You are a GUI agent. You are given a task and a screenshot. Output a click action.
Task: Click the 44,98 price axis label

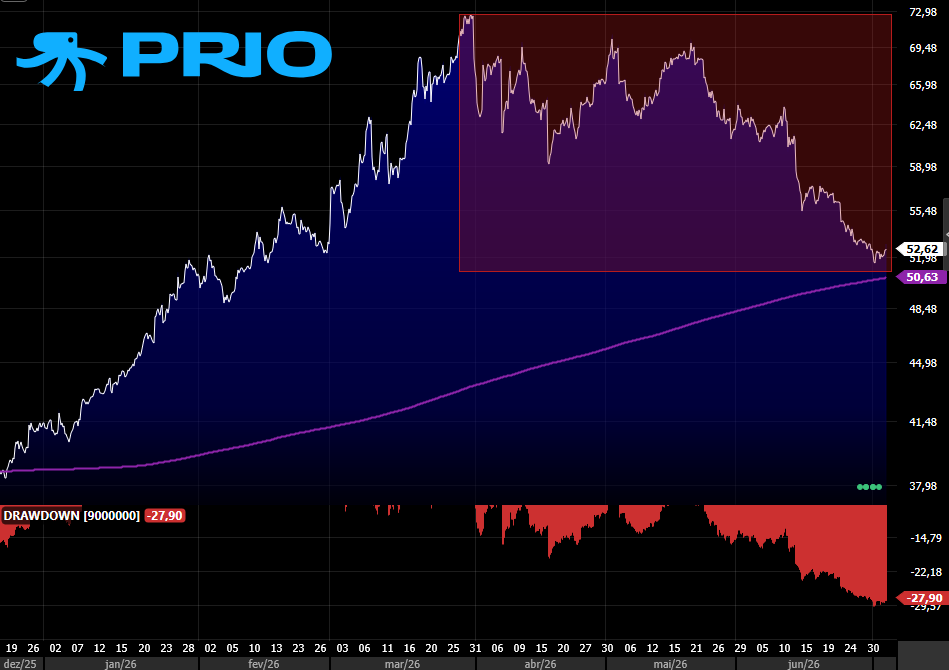click(x=923, y=363)
